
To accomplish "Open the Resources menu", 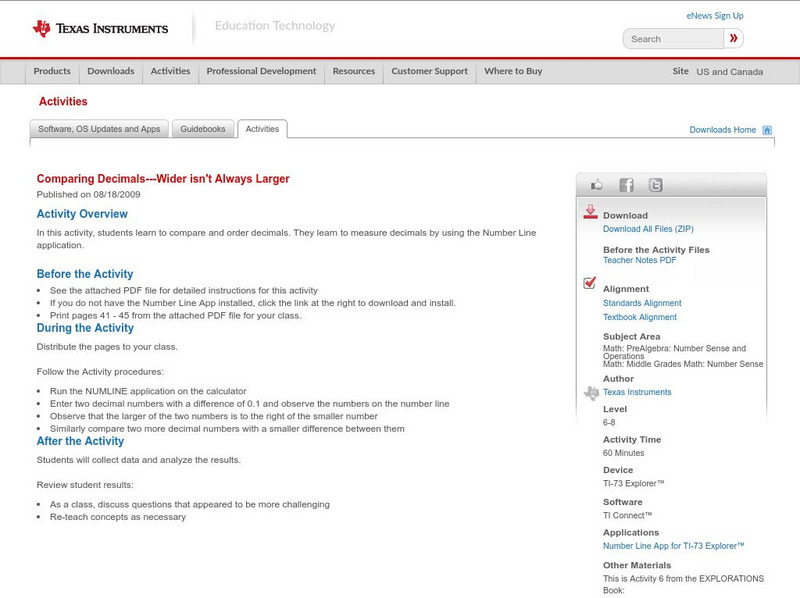I will click(x=354, y=71).
